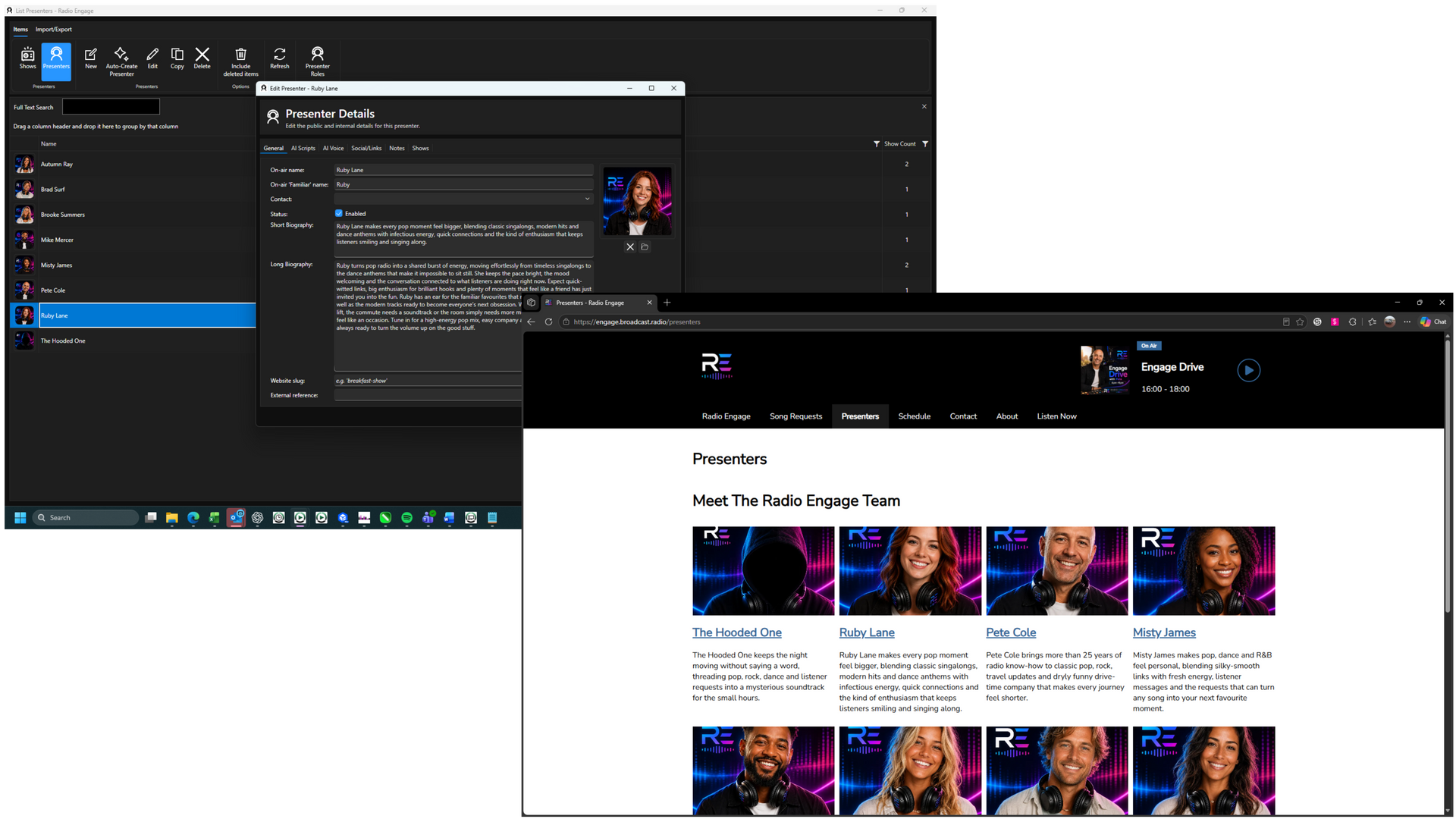Open the Notes tab
This screenshot has width=1456, height=819.
coord(397,149)
